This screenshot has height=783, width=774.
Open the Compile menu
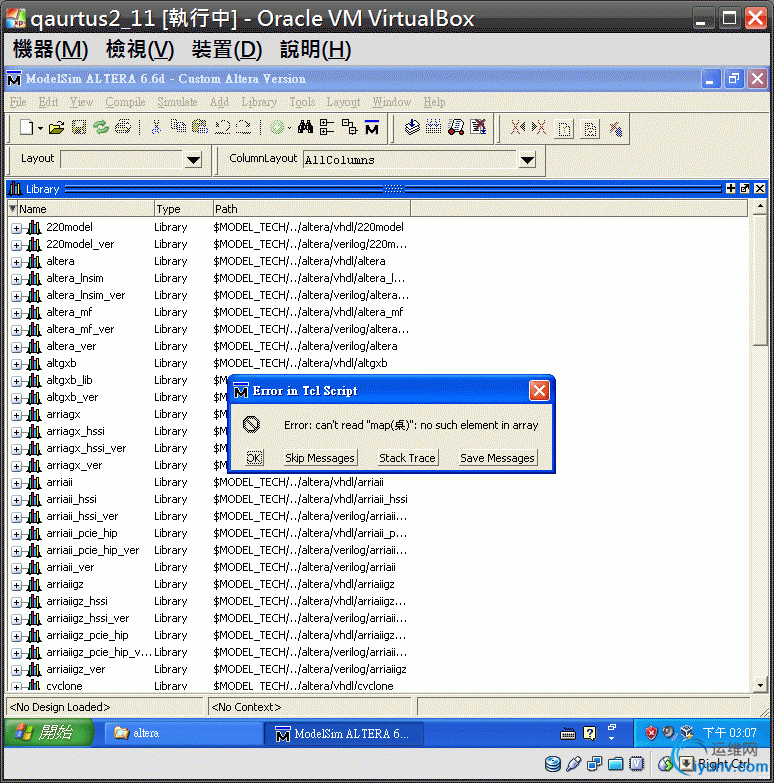[x=125, y=102]
